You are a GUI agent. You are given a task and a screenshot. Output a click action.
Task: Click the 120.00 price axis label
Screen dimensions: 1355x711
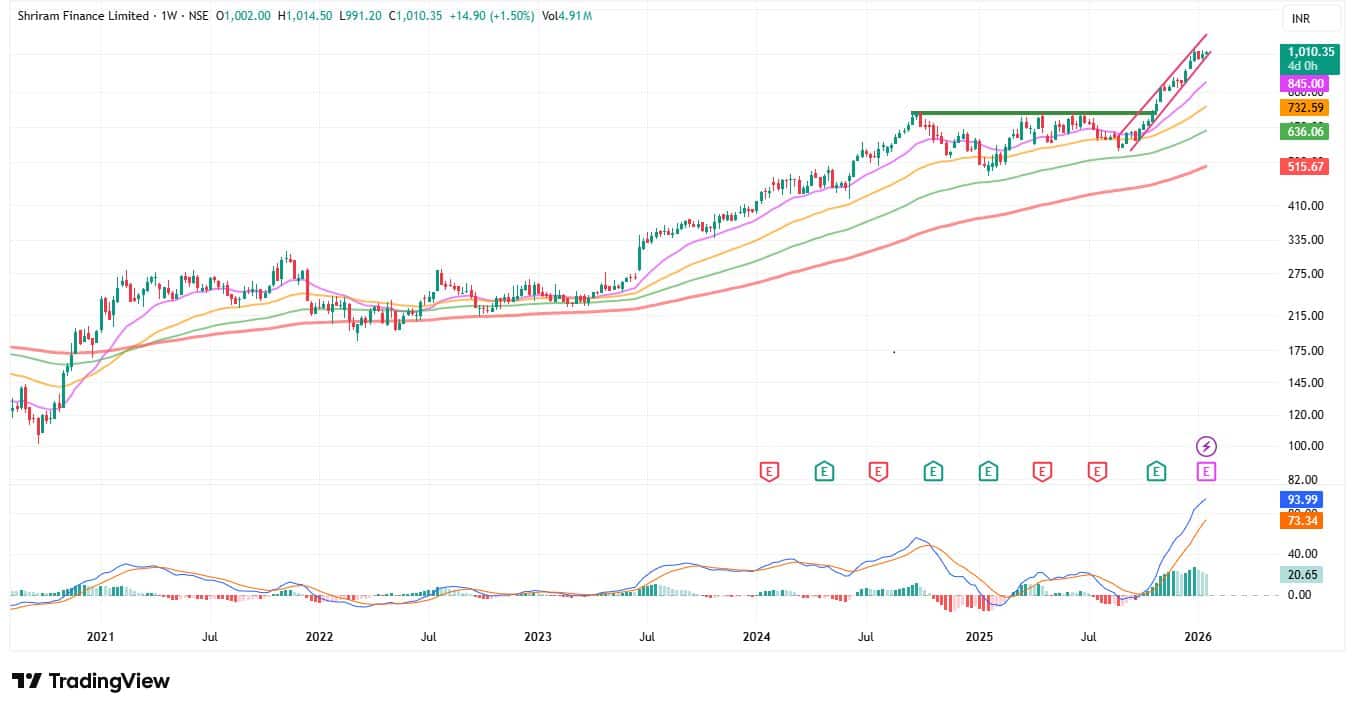pyautogui.click(x=1306, y=415)
